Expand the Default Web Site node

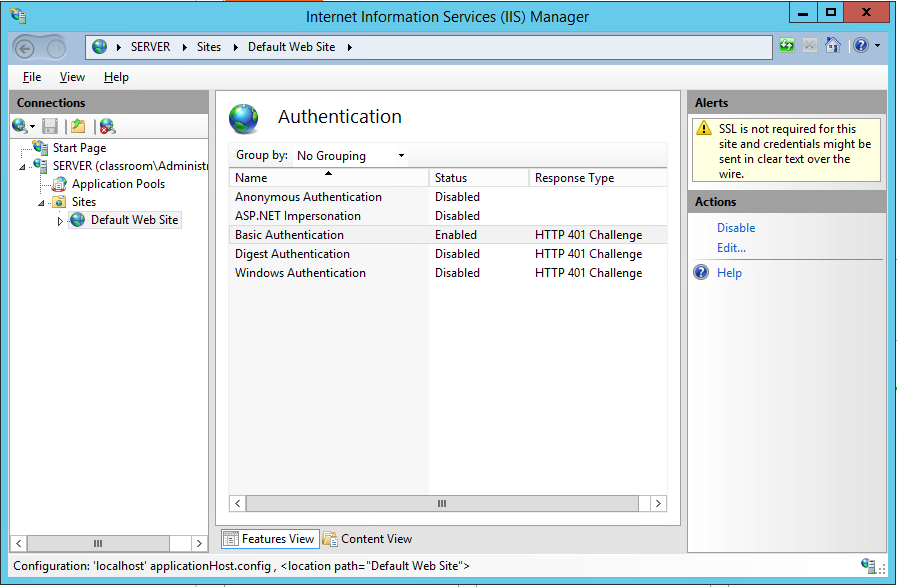[x=60, y=221]
